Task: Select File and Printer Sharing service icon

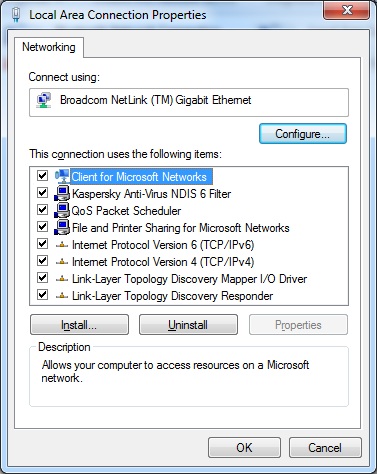Action: [x=62, y=227]
